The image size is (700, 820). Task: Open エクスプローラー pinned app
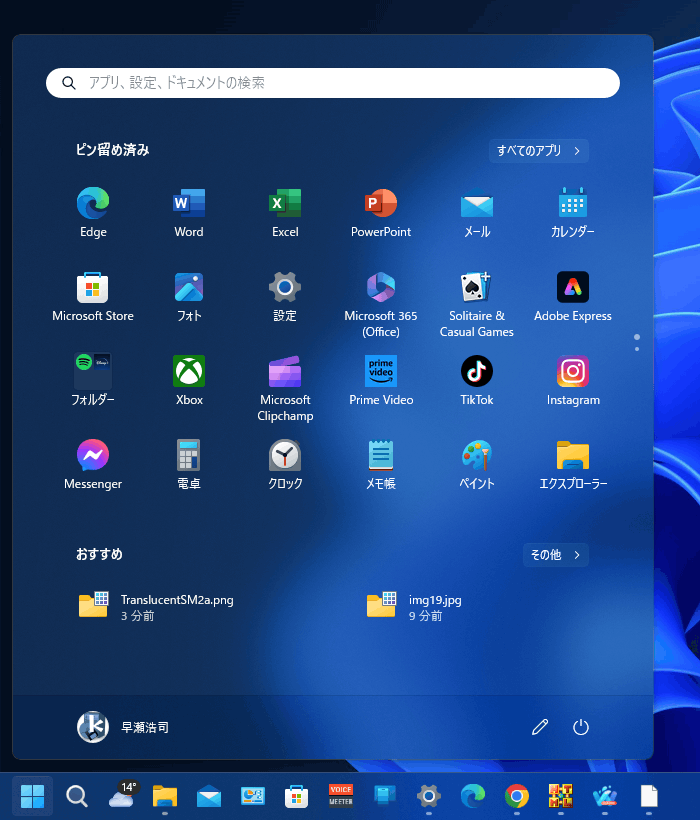[x=572, y=464]
